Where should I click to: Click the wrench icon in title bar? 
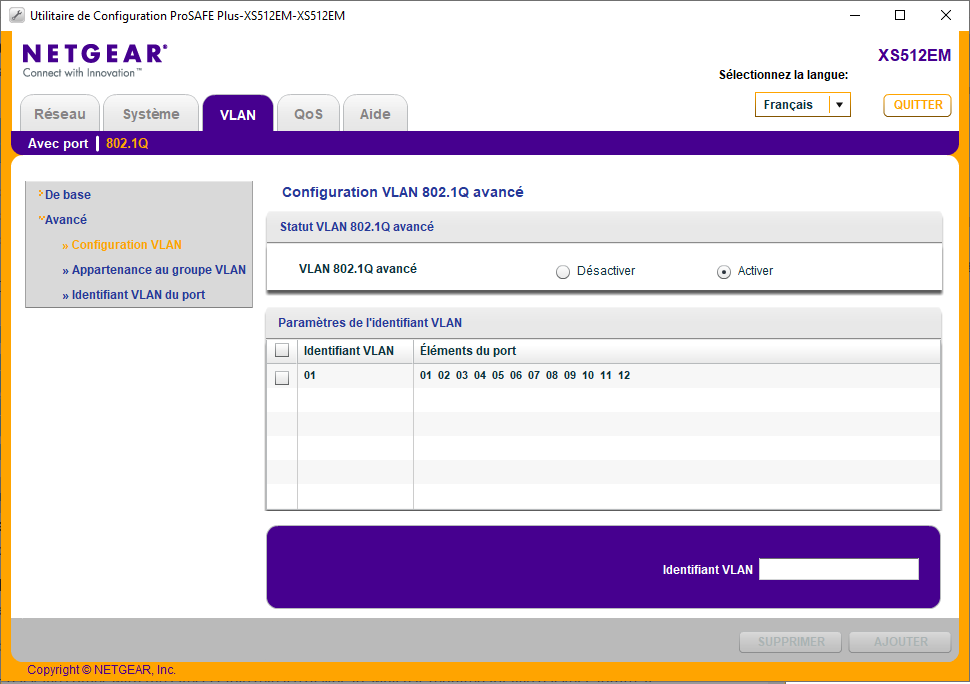coord(16,16)
